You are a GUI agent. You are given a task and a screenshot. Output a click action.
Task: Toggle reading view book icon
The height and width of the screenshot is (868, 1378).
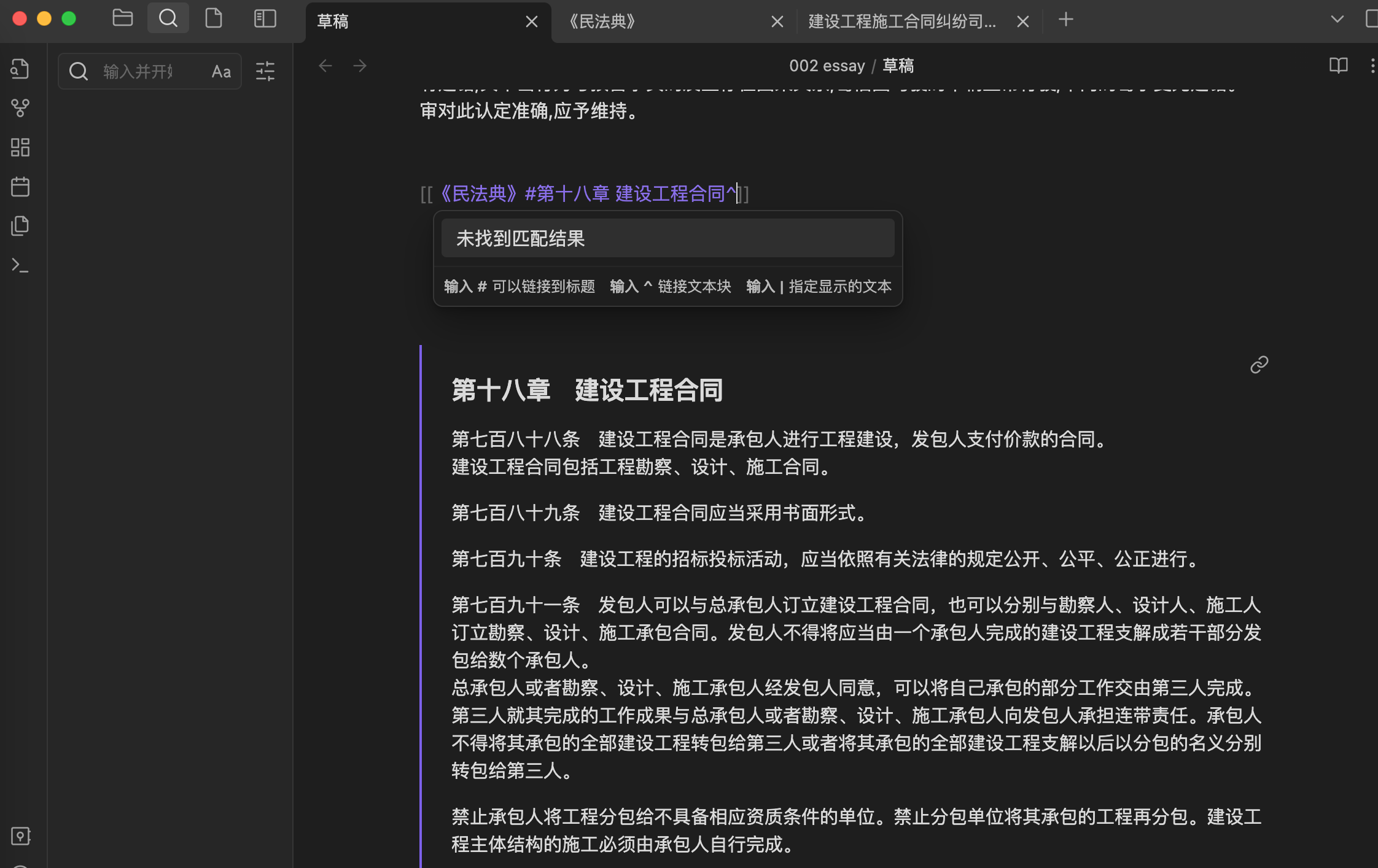click(1339, 66)
